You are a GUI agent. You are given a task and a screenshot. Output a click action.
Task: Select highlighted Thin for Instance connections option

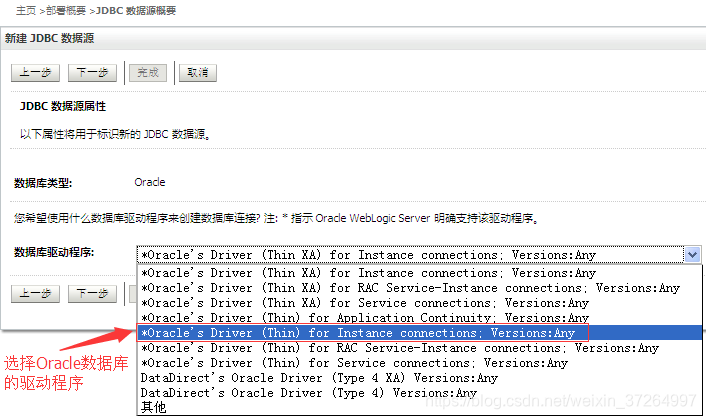[419, 333]
